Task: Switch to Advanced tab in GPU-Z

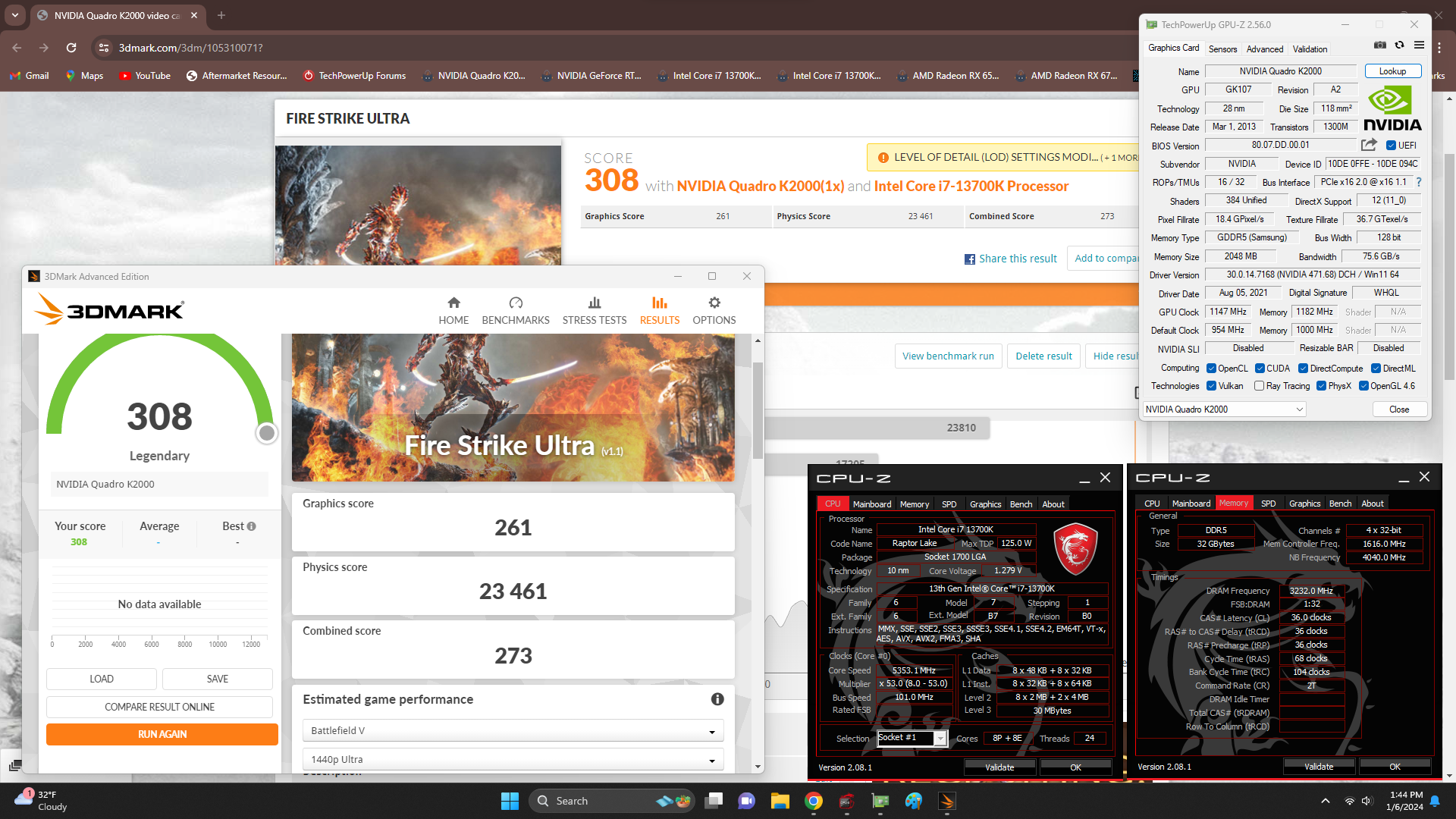Action: pos(1265,49)
